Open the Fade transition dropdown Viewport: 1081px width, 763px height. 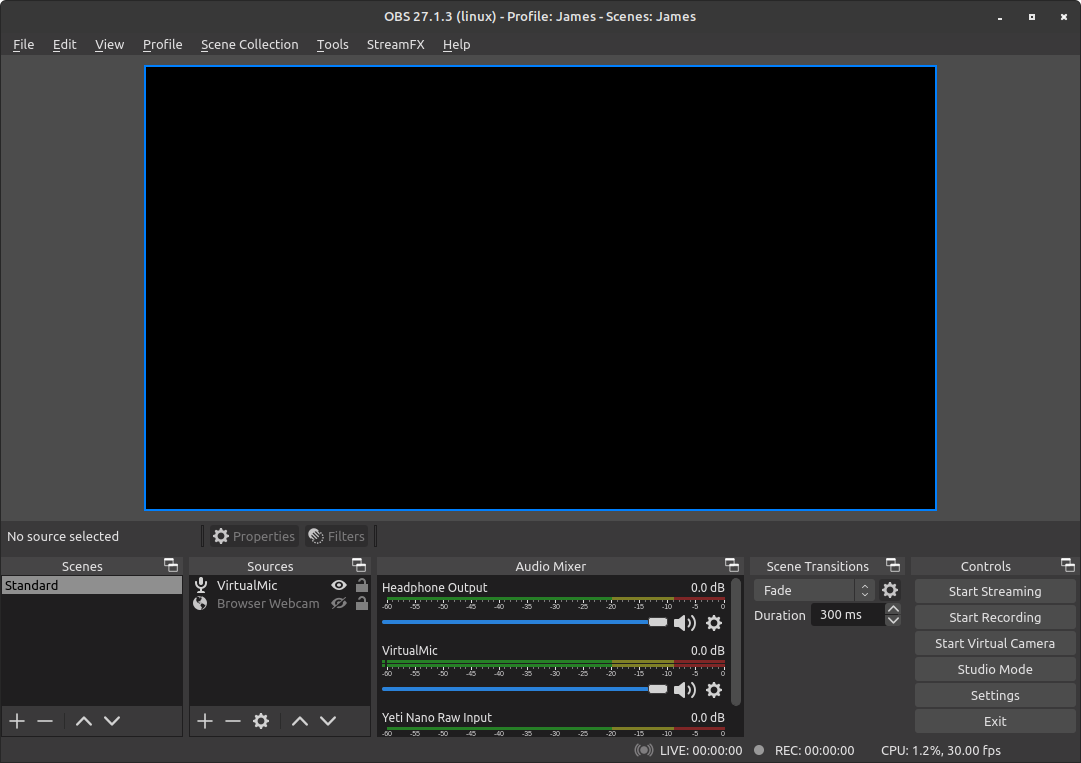tap(814, 590)
